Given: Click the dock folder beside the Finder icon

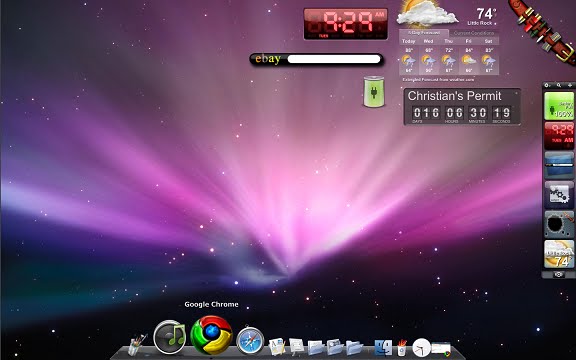Looking at the screenshot, I should (x=354, y=348).
